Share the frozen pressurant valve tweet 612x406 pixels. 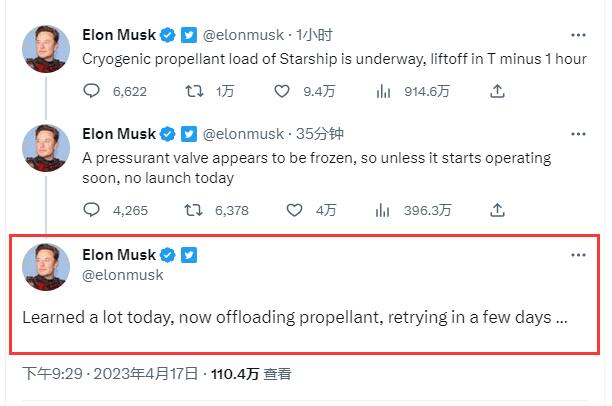tap(497, 210)
